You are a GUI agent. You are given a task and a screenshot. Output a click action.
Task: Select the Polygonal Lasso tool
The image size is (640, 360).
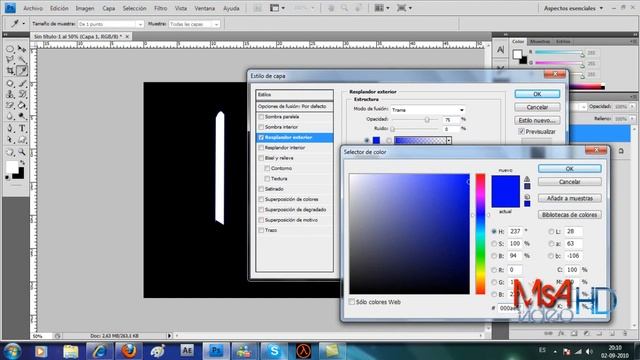[10, 60]
